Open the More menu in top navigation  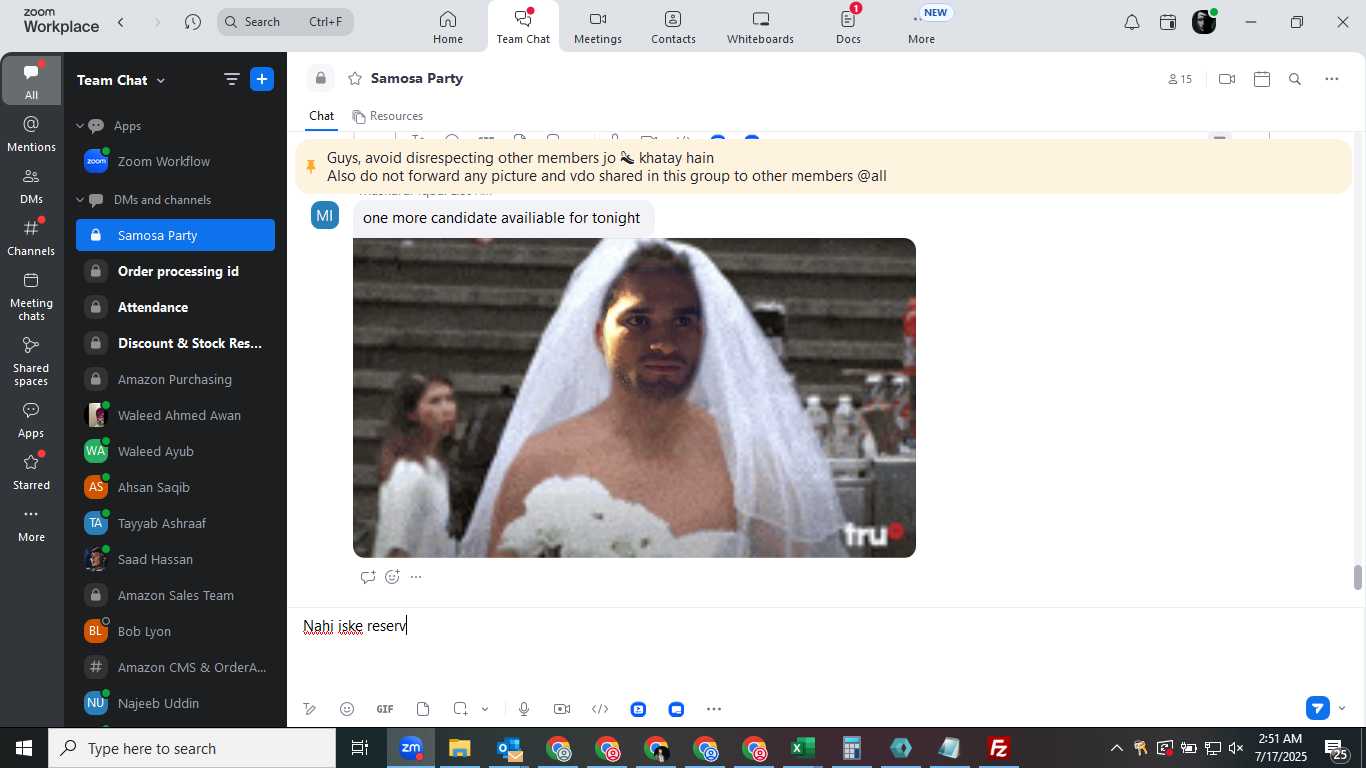tap(921, 27)
